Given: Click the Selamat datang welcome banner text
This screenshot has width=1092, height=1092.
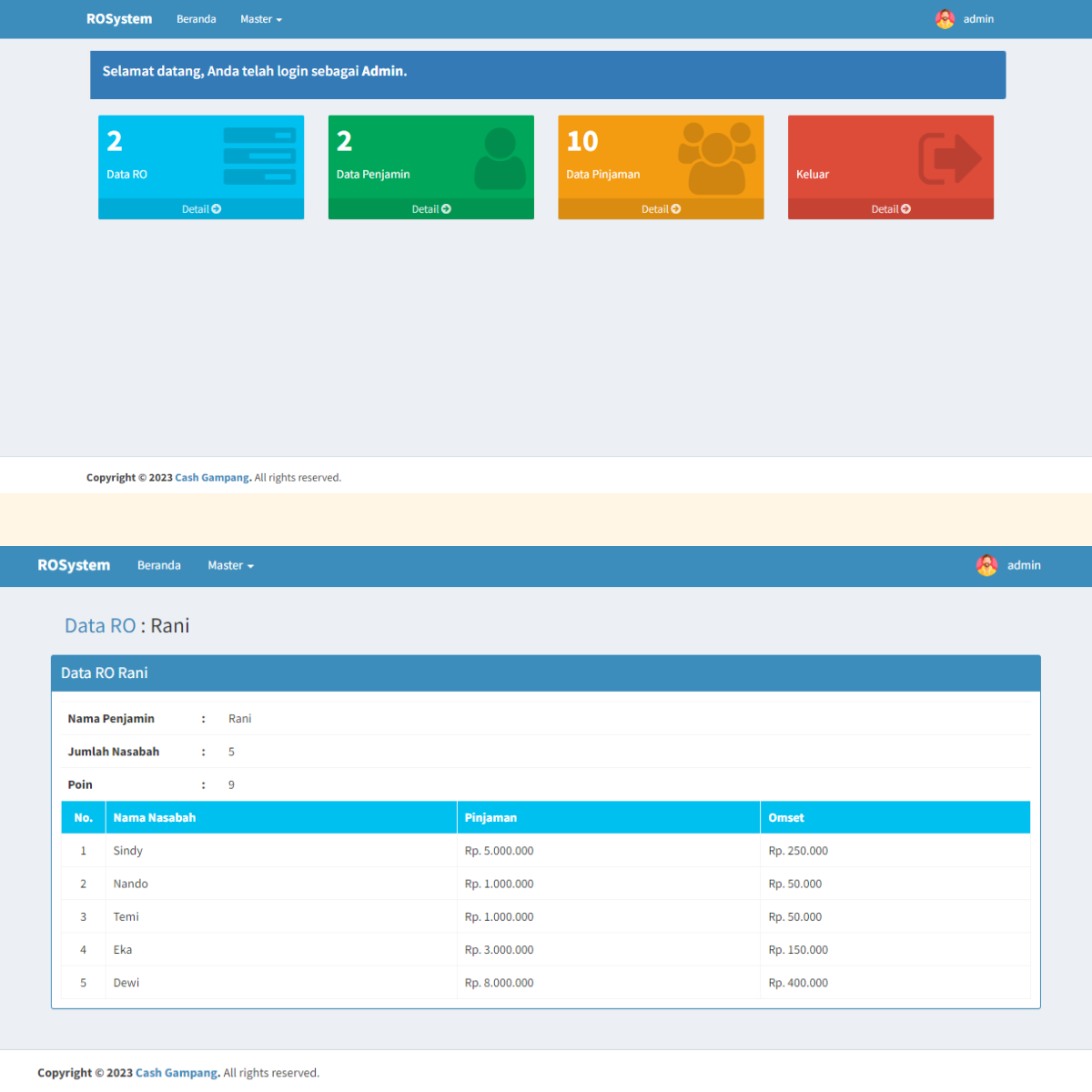Looking at the screenshot, I should (255, 71).
